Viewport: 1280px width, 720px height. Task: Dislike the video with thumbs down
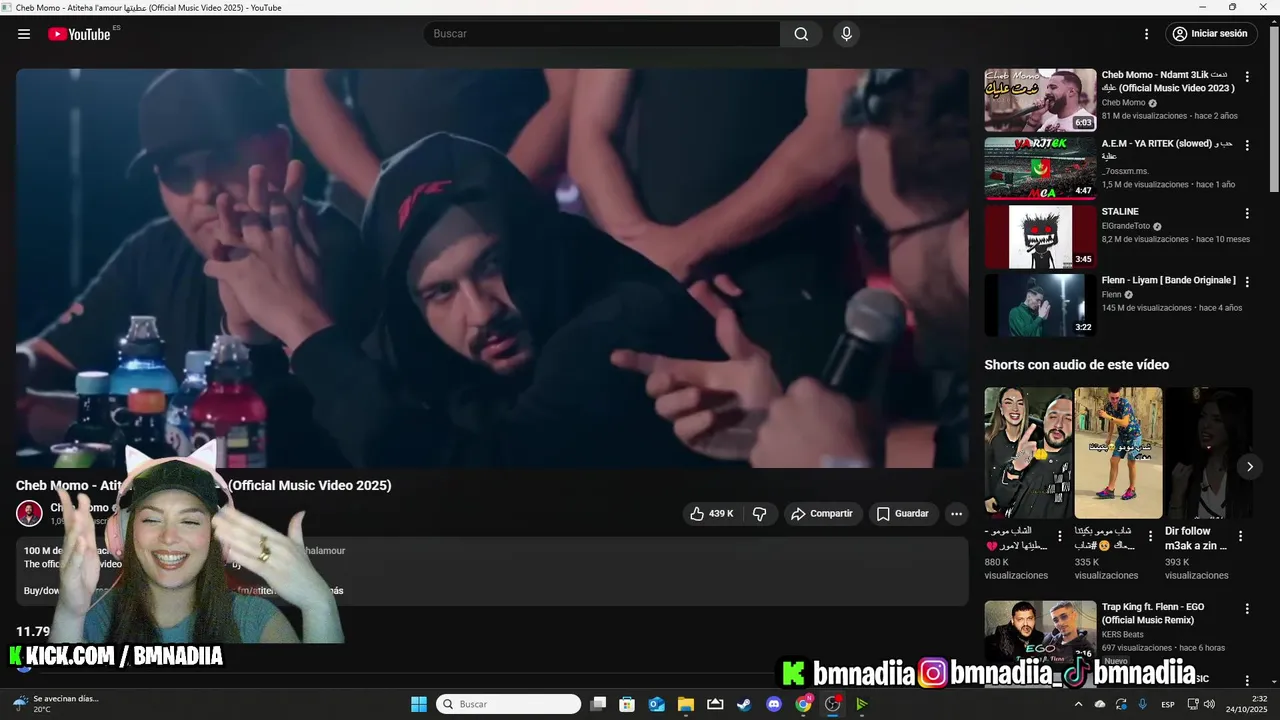[760, 514]
